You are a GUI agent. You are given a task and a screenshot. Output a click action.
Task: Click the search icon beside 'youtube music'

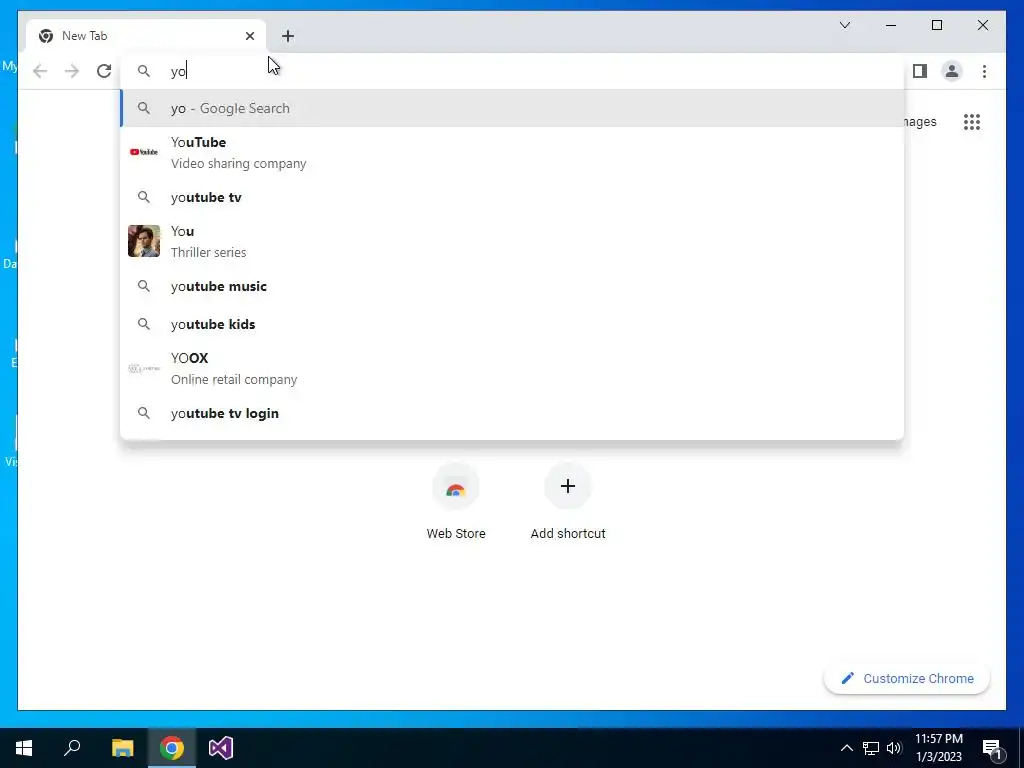tap(144, 286)
